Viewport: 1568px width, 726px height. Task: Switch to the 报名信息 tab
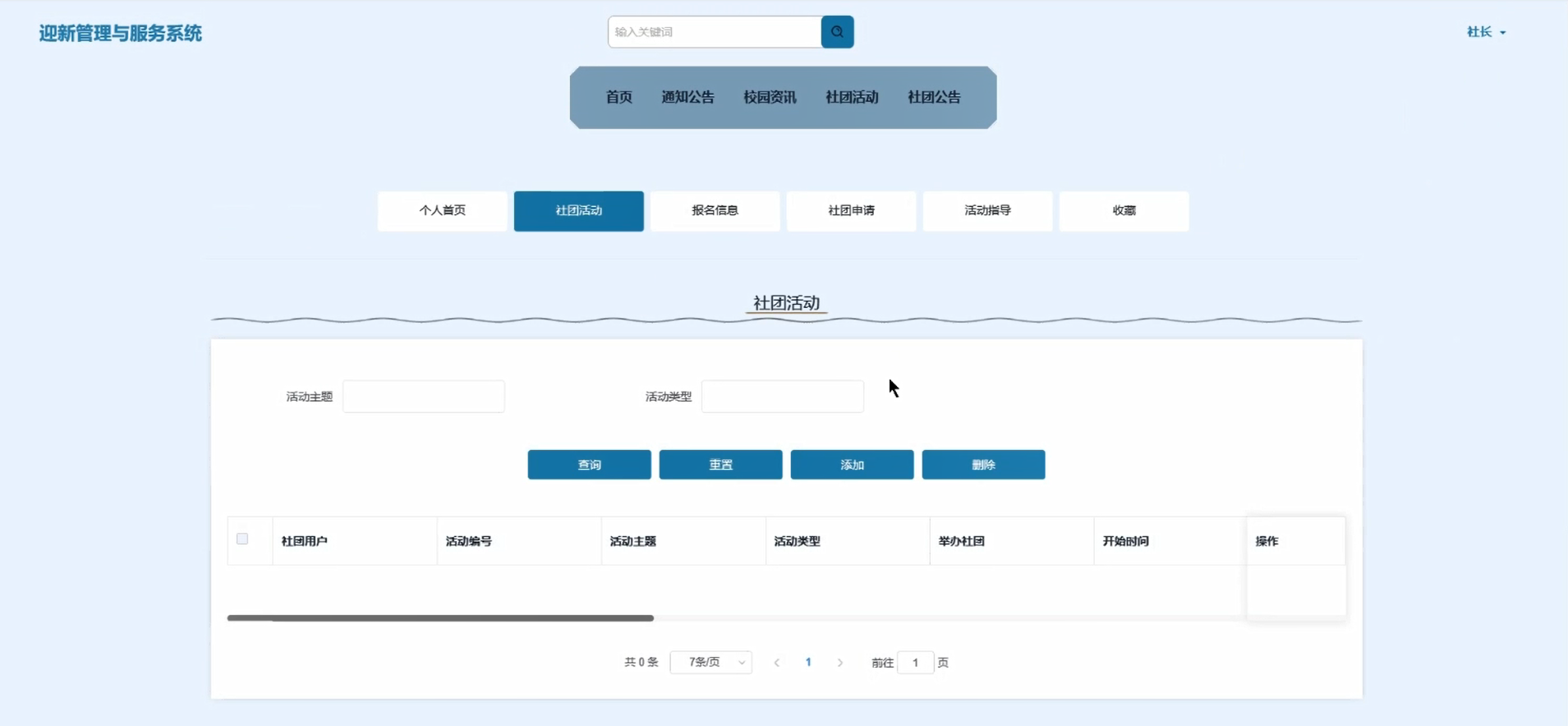point(715,211)
